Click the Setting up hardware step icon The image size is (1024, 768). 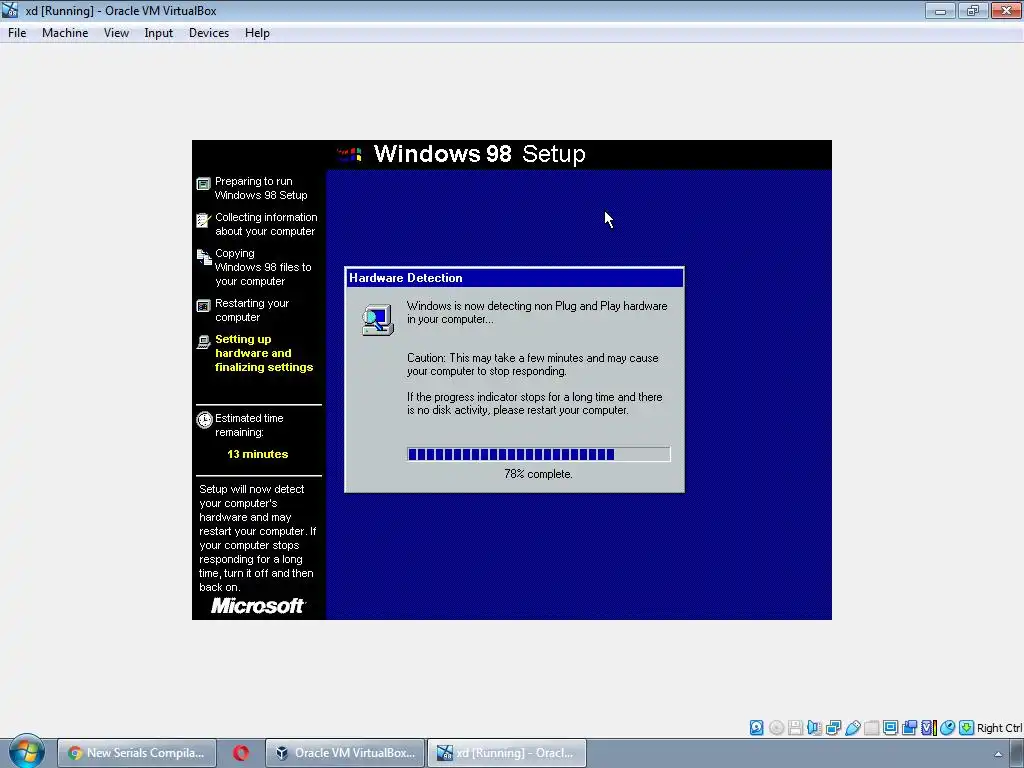203,342
